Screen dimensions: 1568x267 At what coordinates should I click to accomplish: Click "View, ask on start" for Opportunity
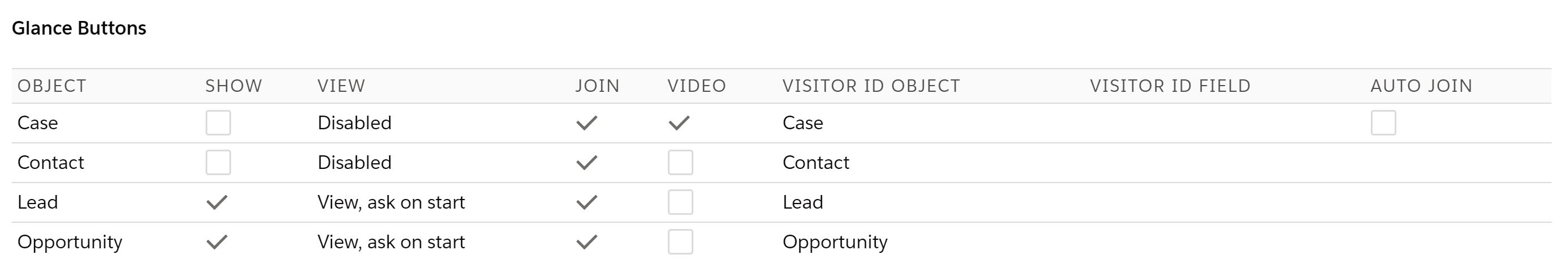click(391, 241)
